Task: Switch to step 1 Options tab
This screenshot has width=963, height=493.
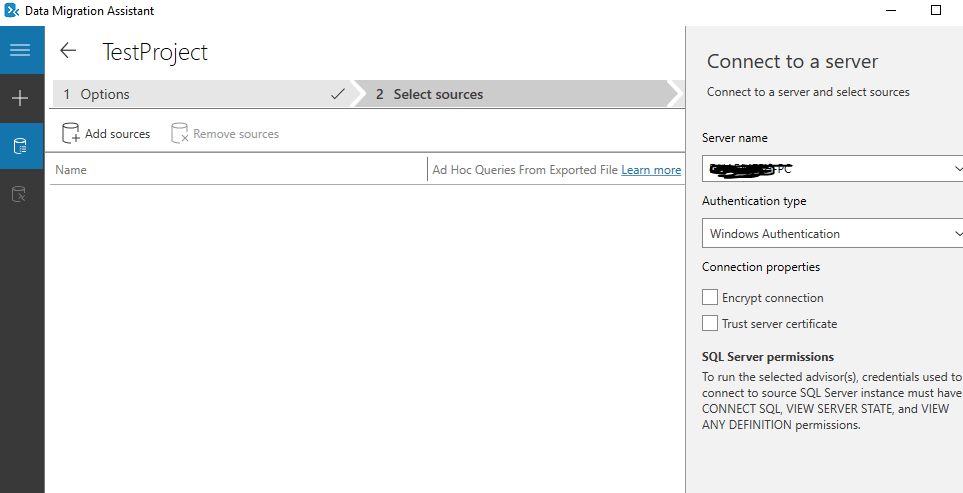Action: 200,94
